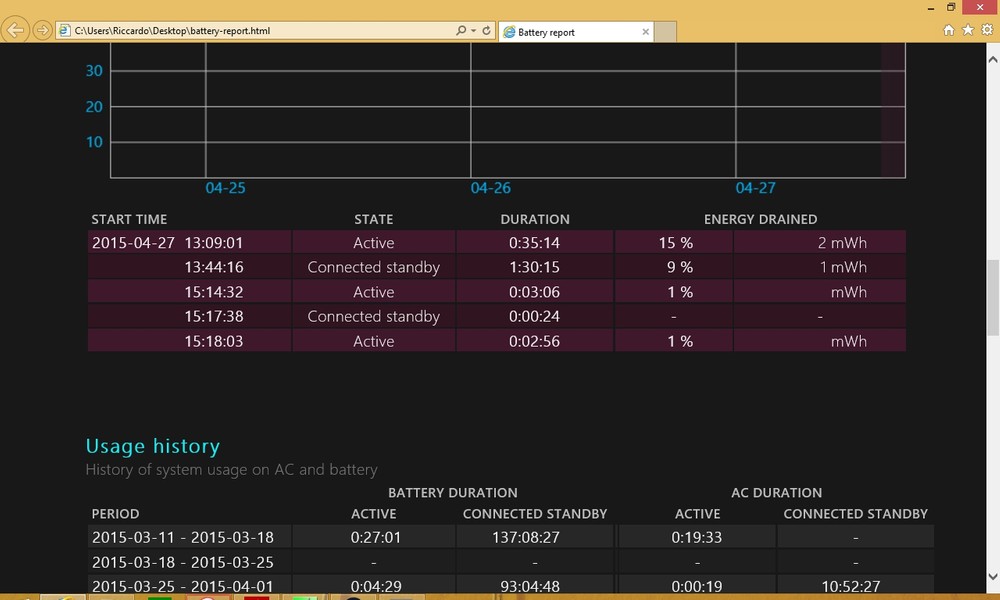This screenshot has width=1000, height=600.
Task: Click the 20 label on the chart axis
Action: (x=94, y=106)
